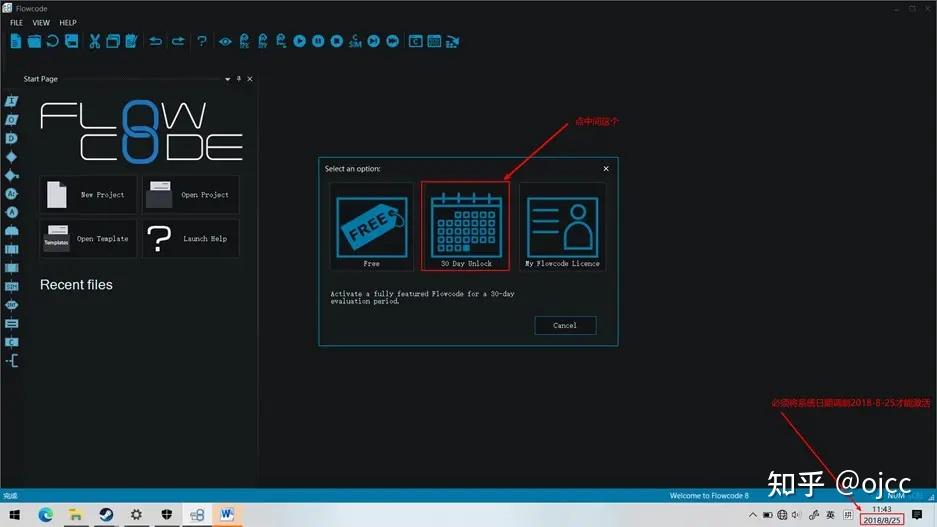Pin the Start Page panel

click(238, 79)
